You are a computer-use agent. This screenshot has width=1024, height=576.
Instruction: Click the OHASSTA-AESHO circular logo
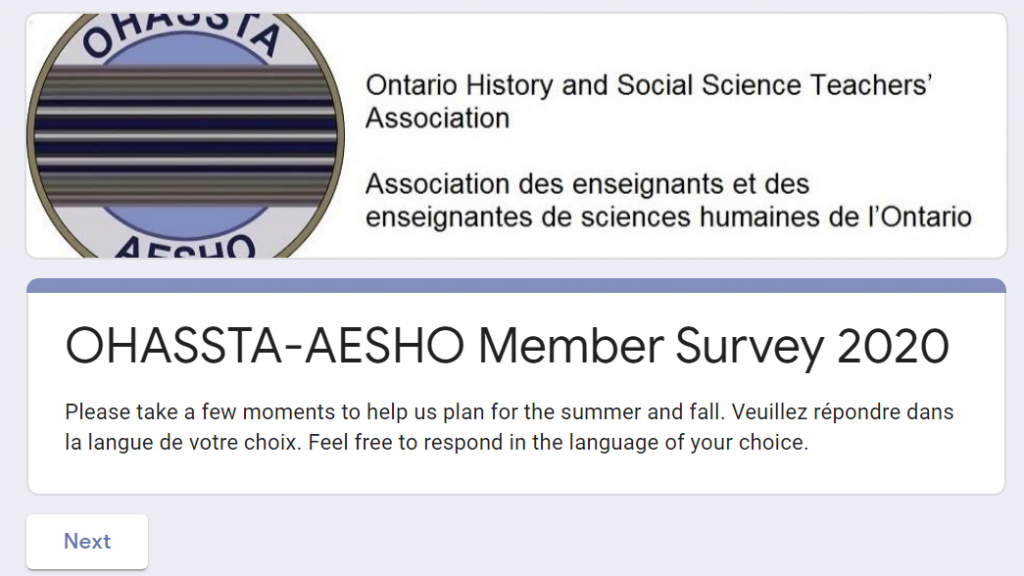(x=185, y=135)
